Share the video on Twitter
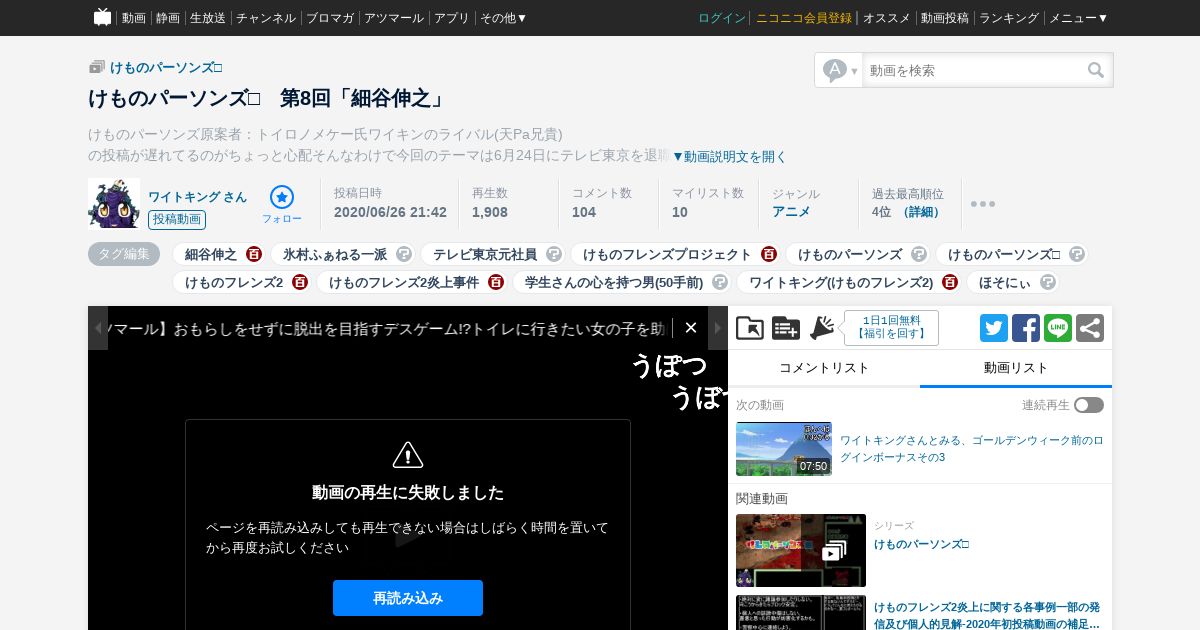 coord(994,328)
